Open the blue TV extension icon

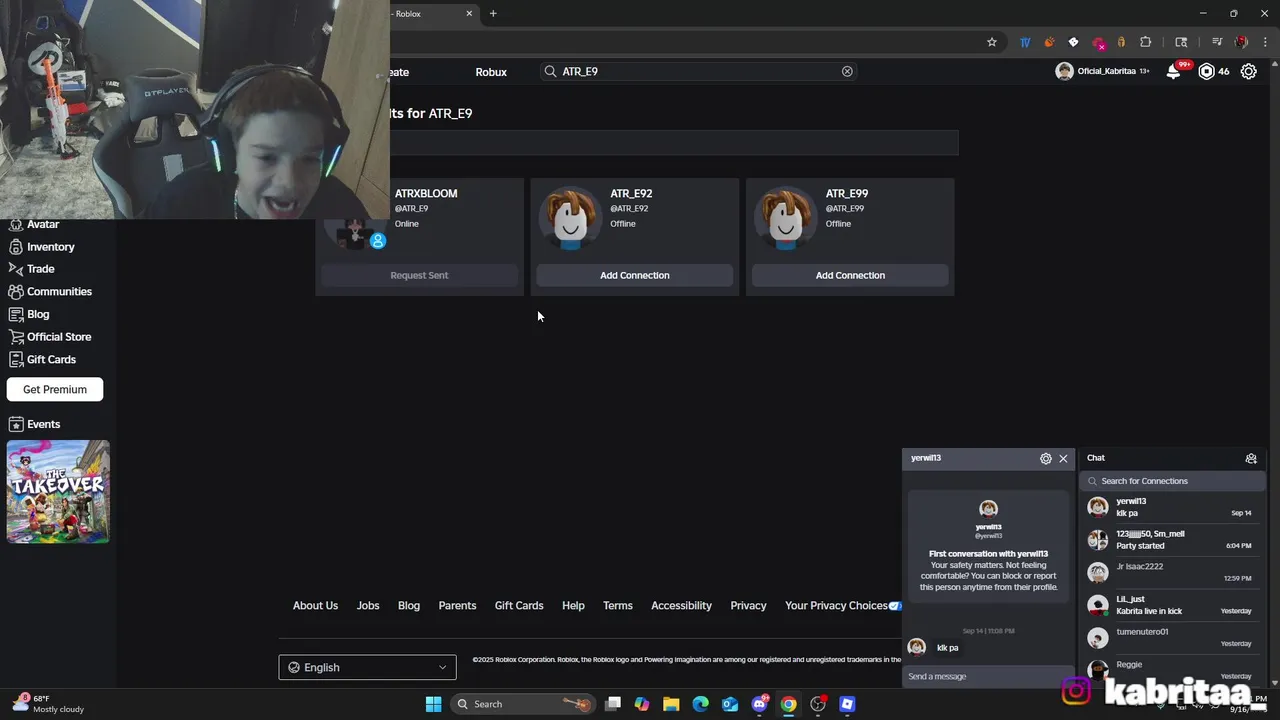click(1025, 42)
